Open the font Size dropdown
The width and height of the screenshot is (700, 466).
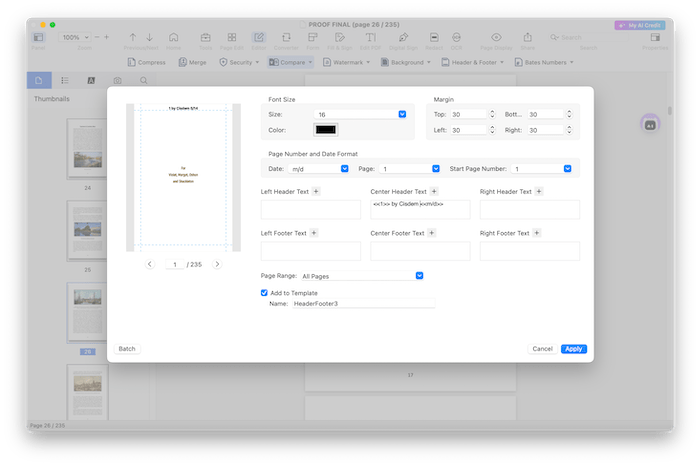pos(402,115)
